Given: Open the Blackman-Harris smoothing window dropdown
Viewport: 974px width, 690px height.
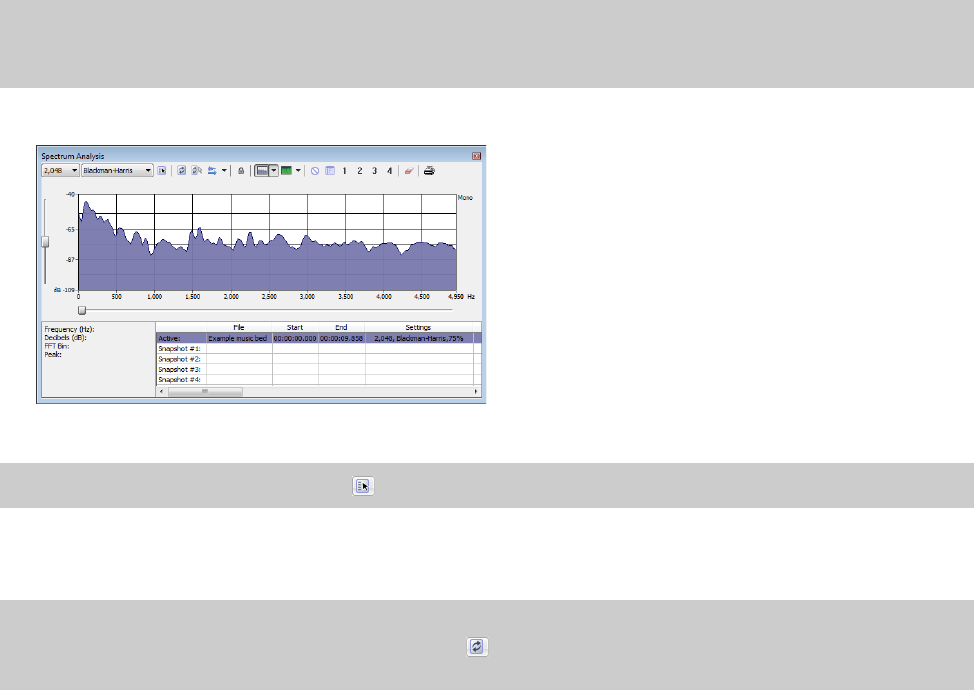Looking at the screenshot, I should point(117,170).
